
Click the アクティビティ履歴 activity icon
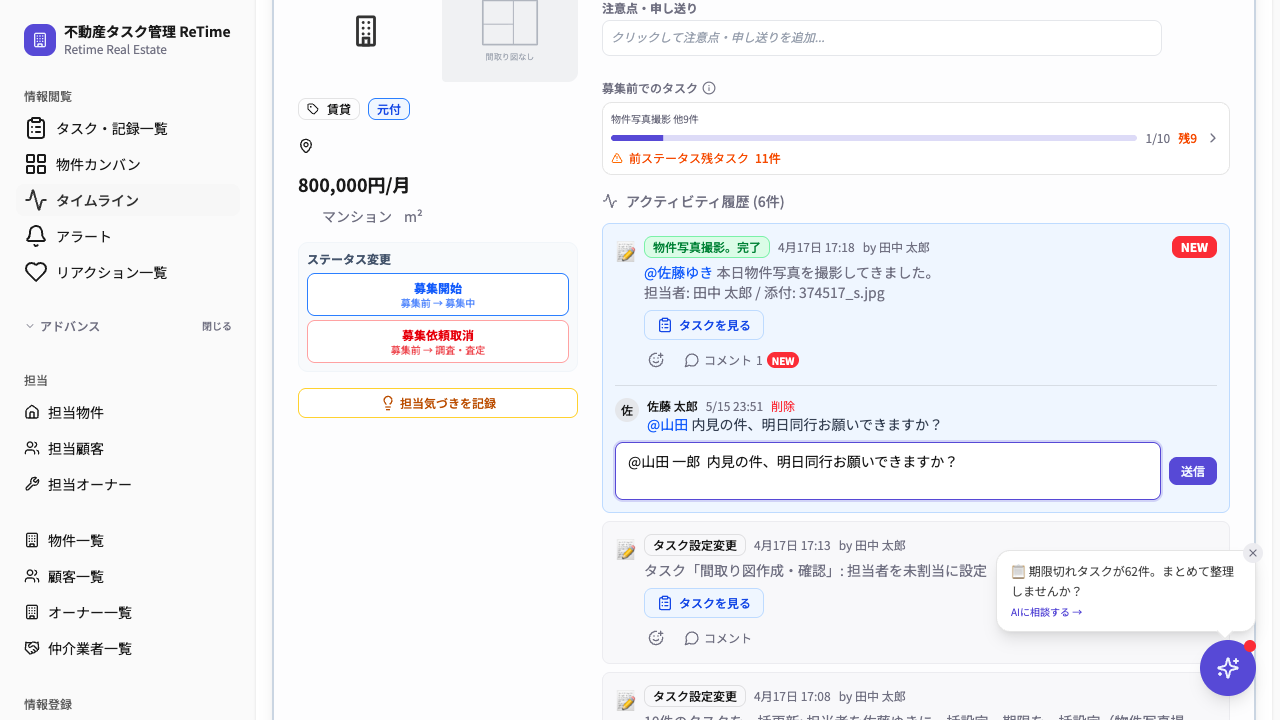[610, 201]
